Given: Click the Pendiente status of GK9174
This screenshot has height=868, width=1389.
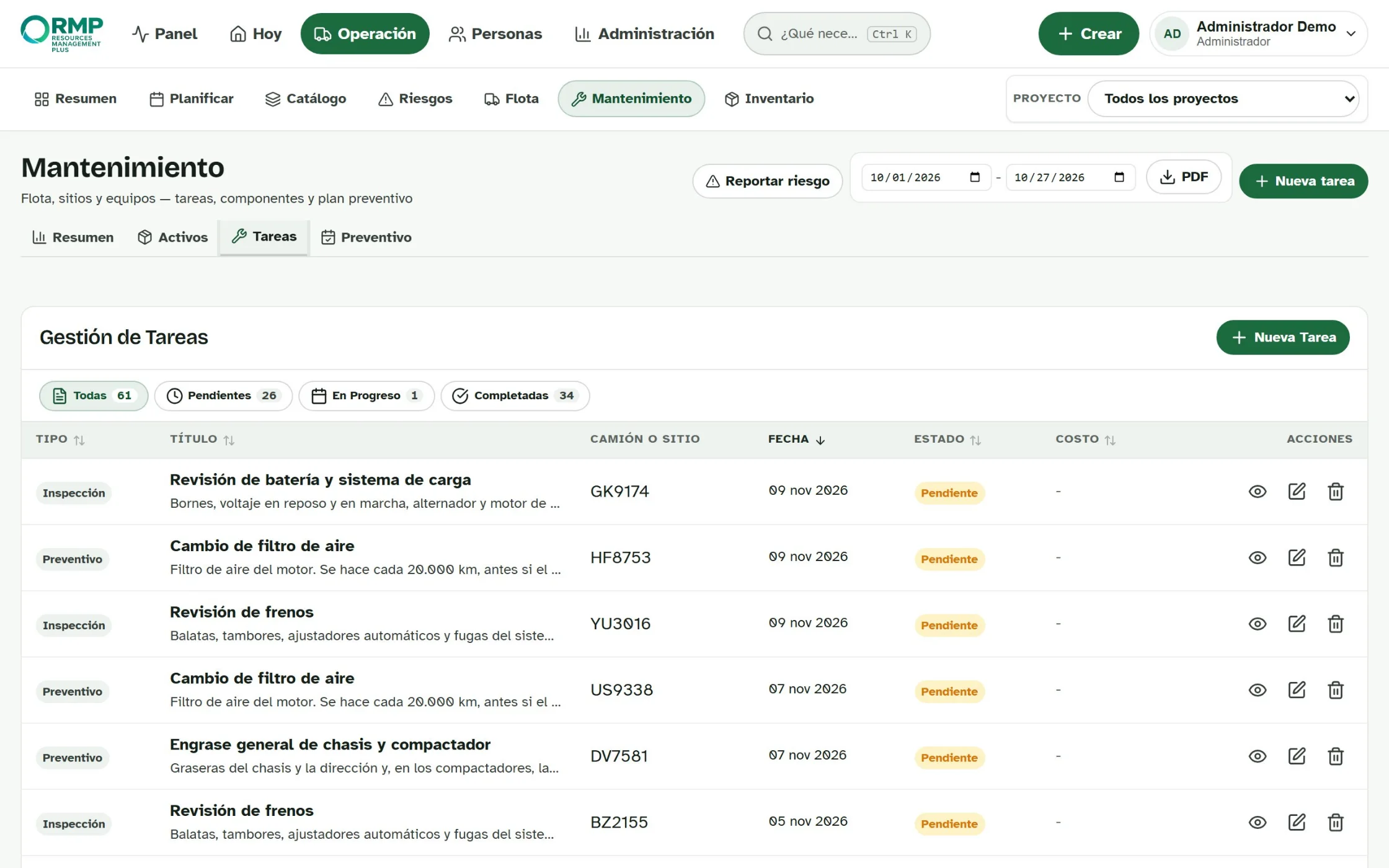Looking at the screenshot, I should coord(949,493).
